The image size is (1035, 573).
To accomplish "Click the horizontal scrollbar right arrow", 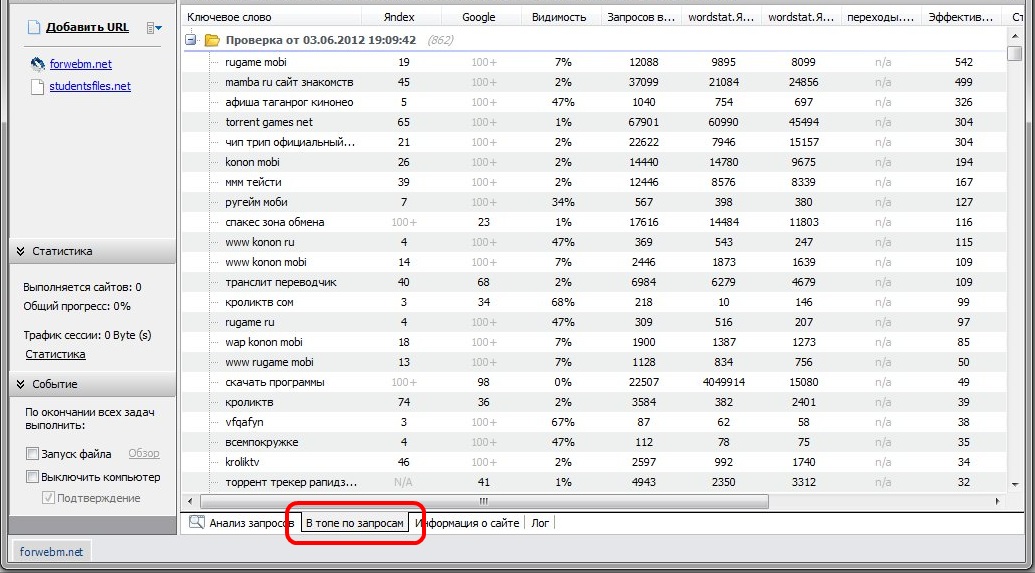I will (x=997, y=501).
